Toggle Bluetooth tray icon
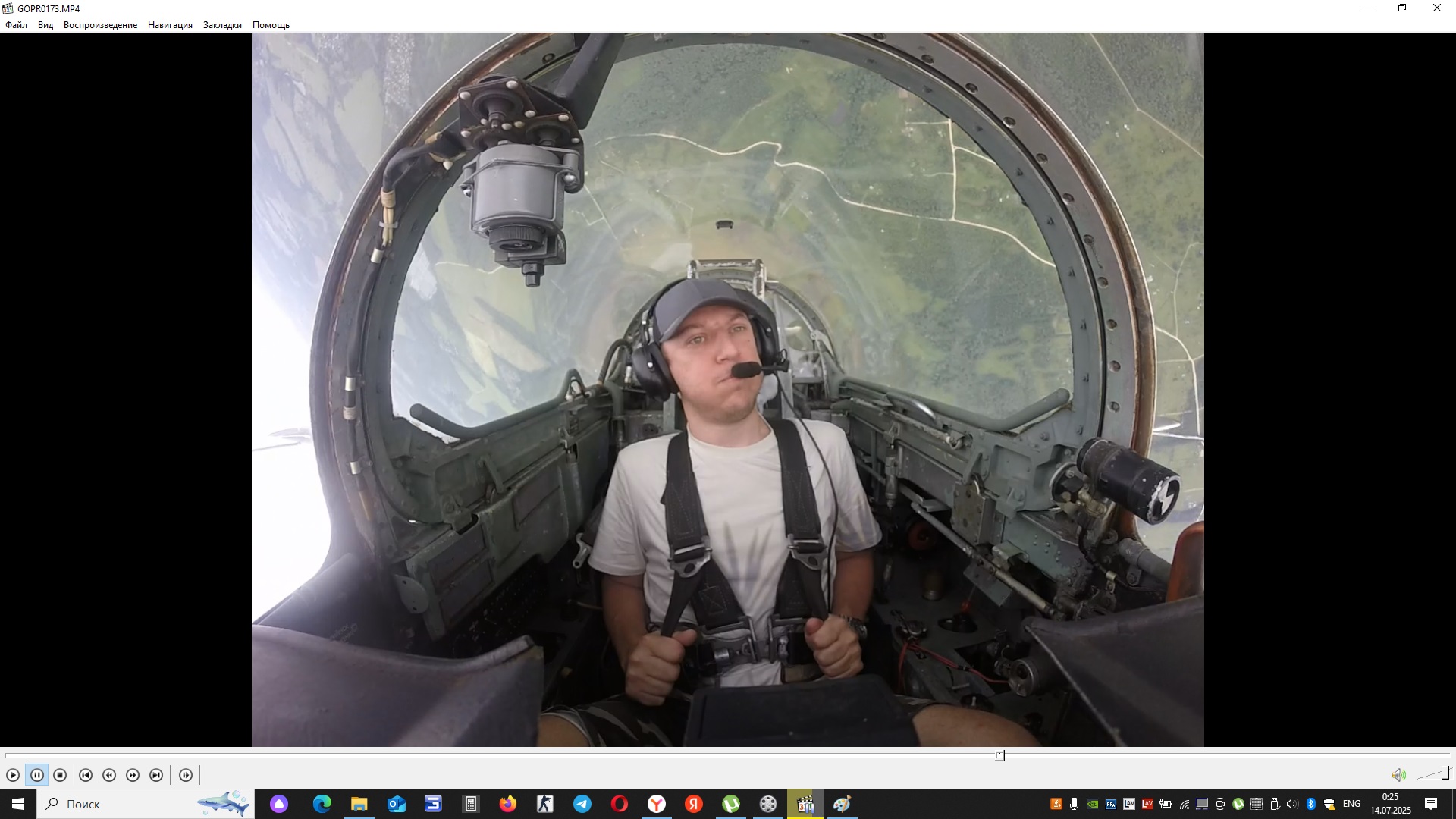 (x=1311, y=804)
